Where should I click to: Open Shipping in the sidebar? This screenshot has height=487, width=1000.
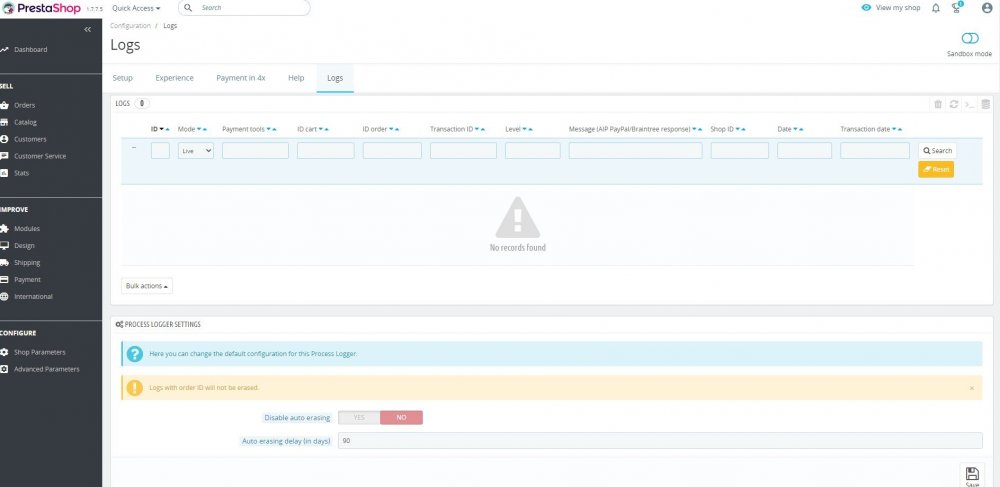point(27,263)
